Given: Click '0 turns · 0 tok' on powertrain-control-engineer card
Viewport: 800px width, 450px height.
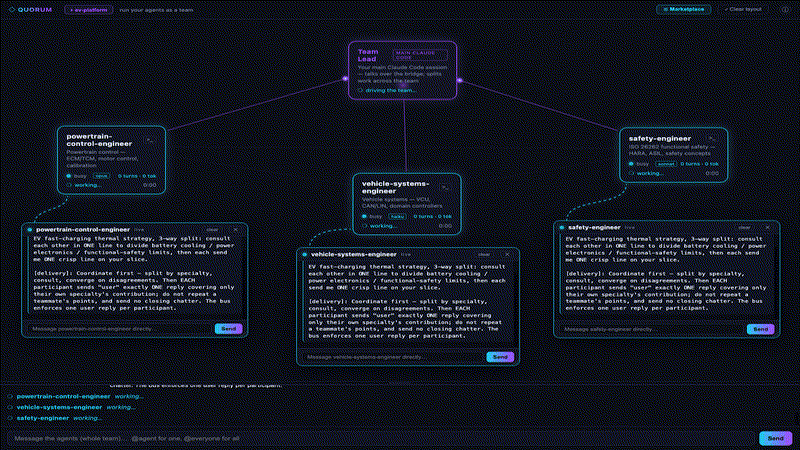Looking at the screenshot, I should pos(137,176).
